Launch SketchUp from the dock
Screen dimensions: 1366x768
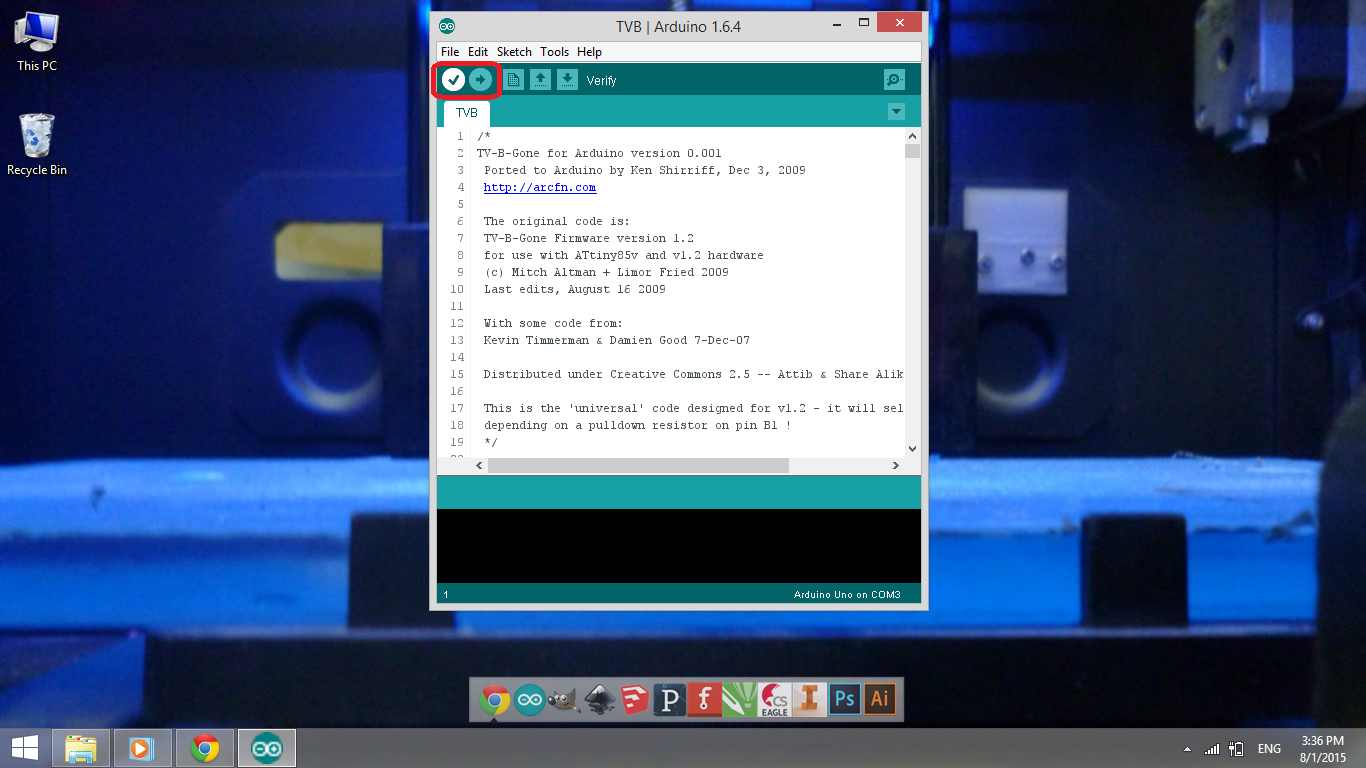pyautogui.click(x=634, y=699)
